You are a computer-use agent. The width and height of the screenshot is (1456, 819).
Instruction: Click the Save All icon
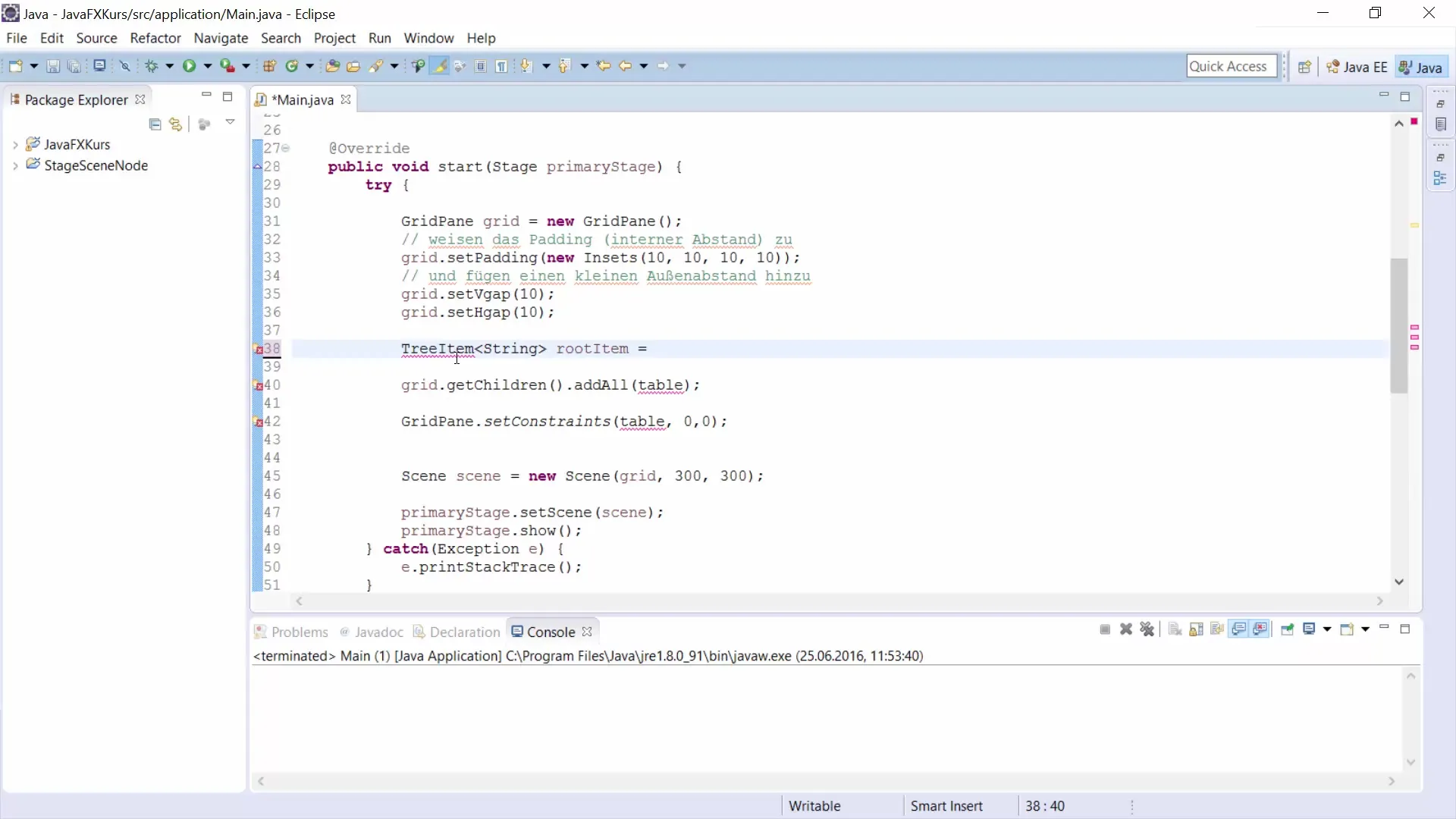point(74,66)
